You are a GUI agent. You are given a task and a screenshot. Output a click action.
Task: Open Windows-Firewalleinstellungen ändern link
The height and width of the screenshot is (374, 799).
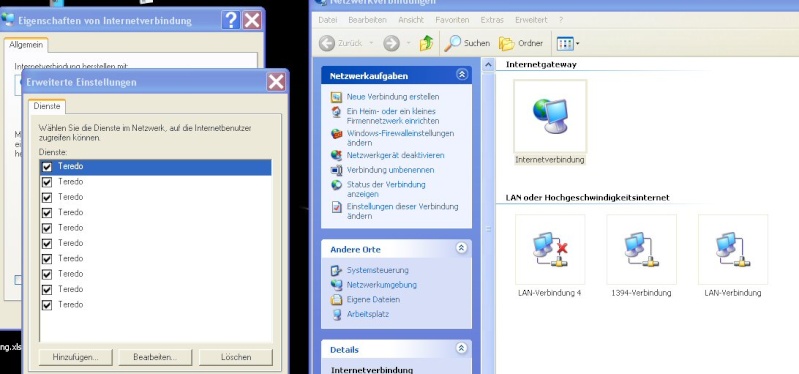click(400, 138)
